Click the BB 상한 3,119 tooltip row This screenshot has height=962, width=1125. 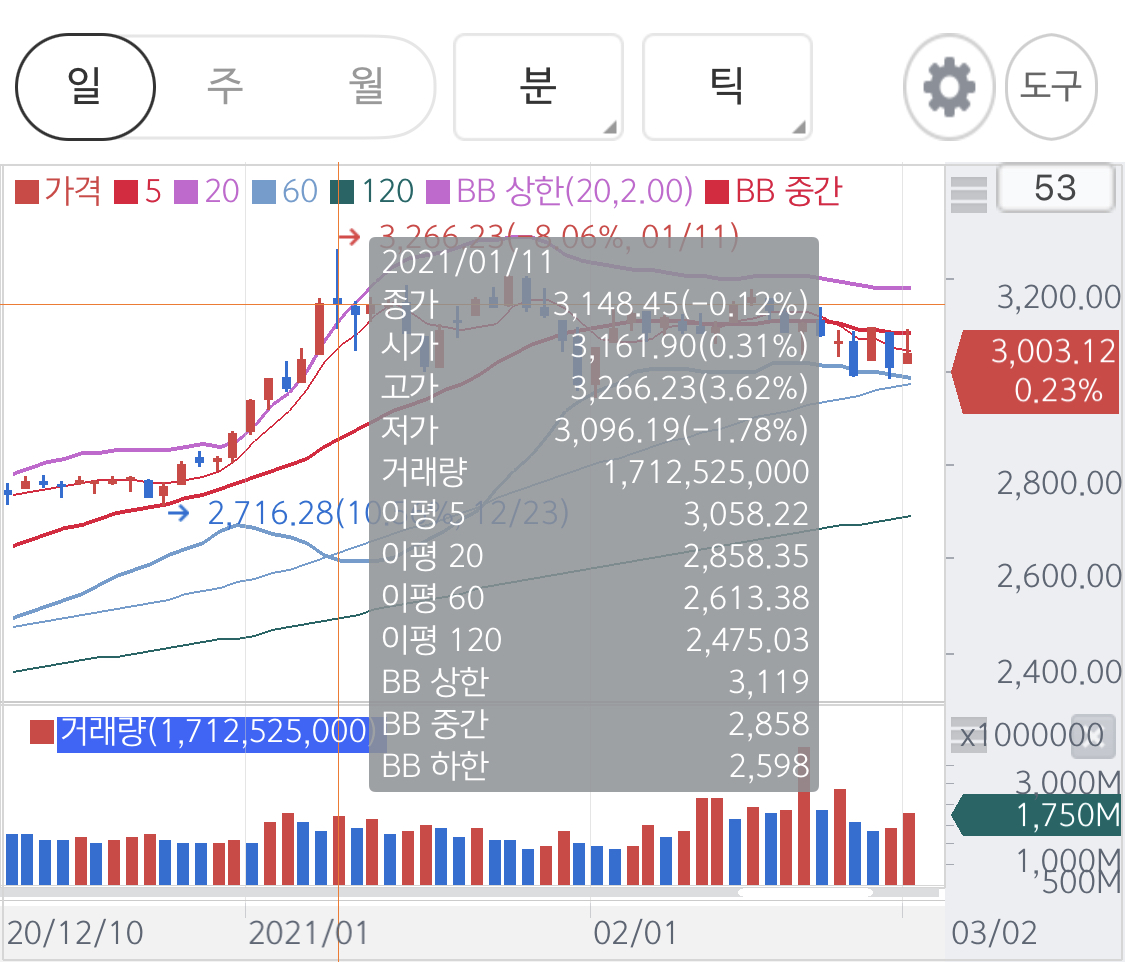click(x=594, y=682)
